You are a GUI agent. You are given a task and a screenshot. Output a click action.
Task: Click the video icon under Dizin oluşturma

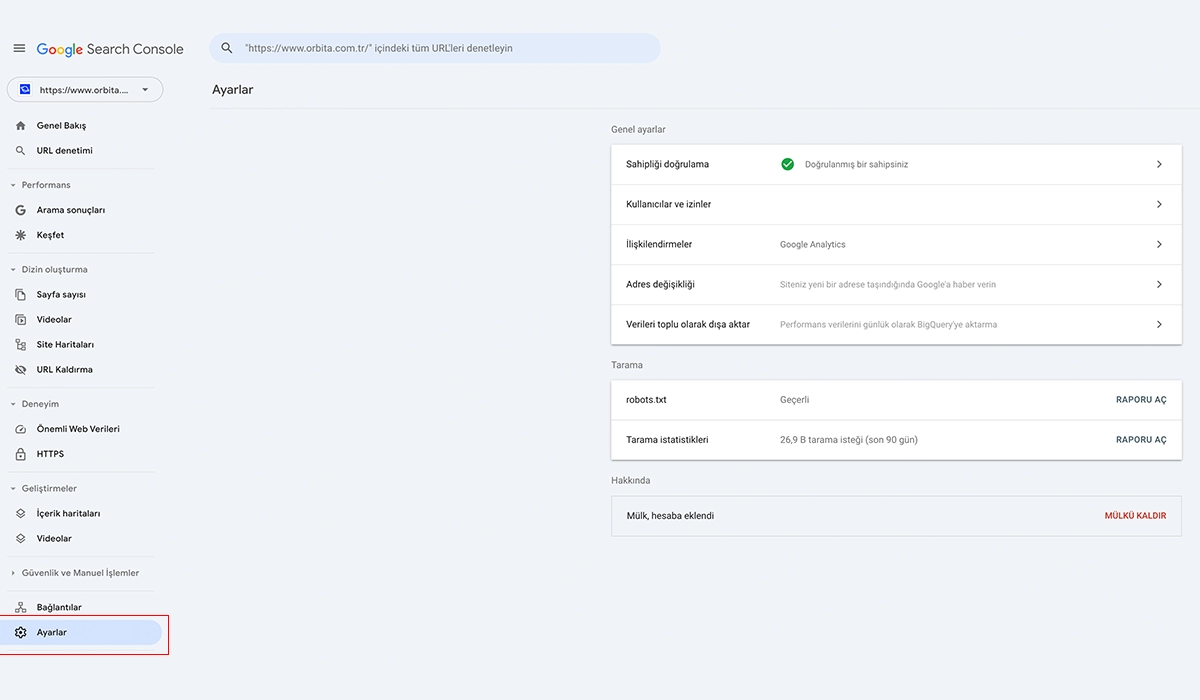pos(21,320)
